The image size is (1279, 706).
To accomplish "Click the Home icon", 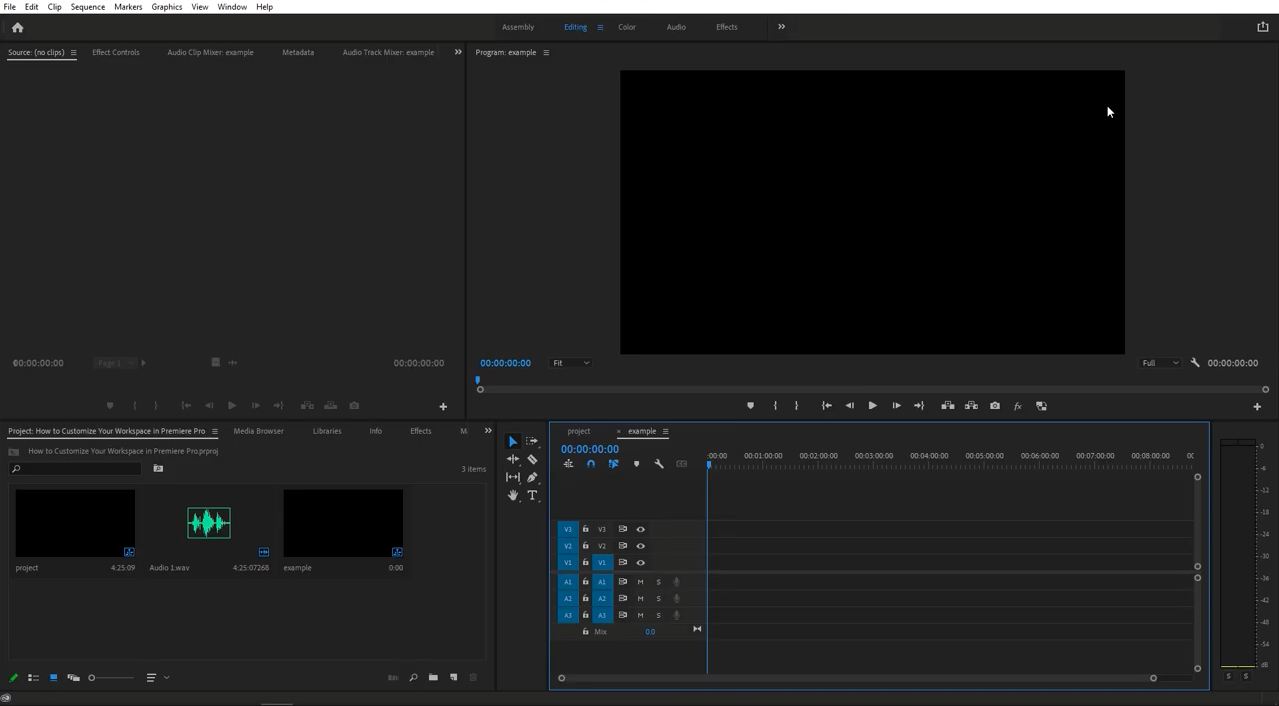I will (18, 28).
